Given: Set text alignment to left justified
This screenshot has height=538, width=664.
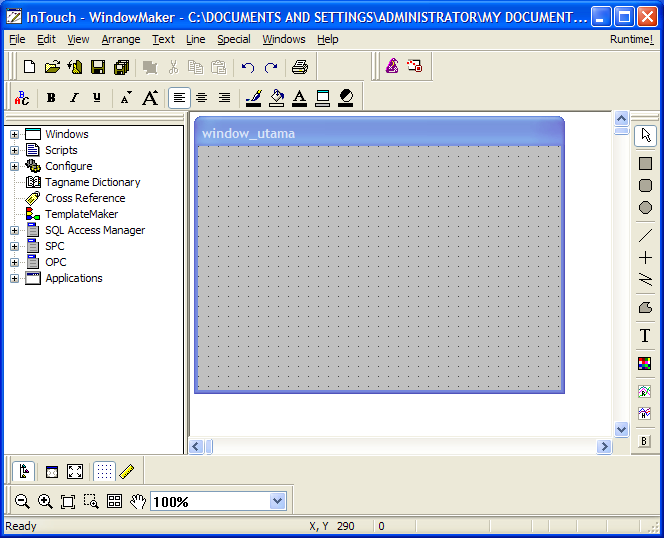Looking at the screenshot, I should pos(179,98).
